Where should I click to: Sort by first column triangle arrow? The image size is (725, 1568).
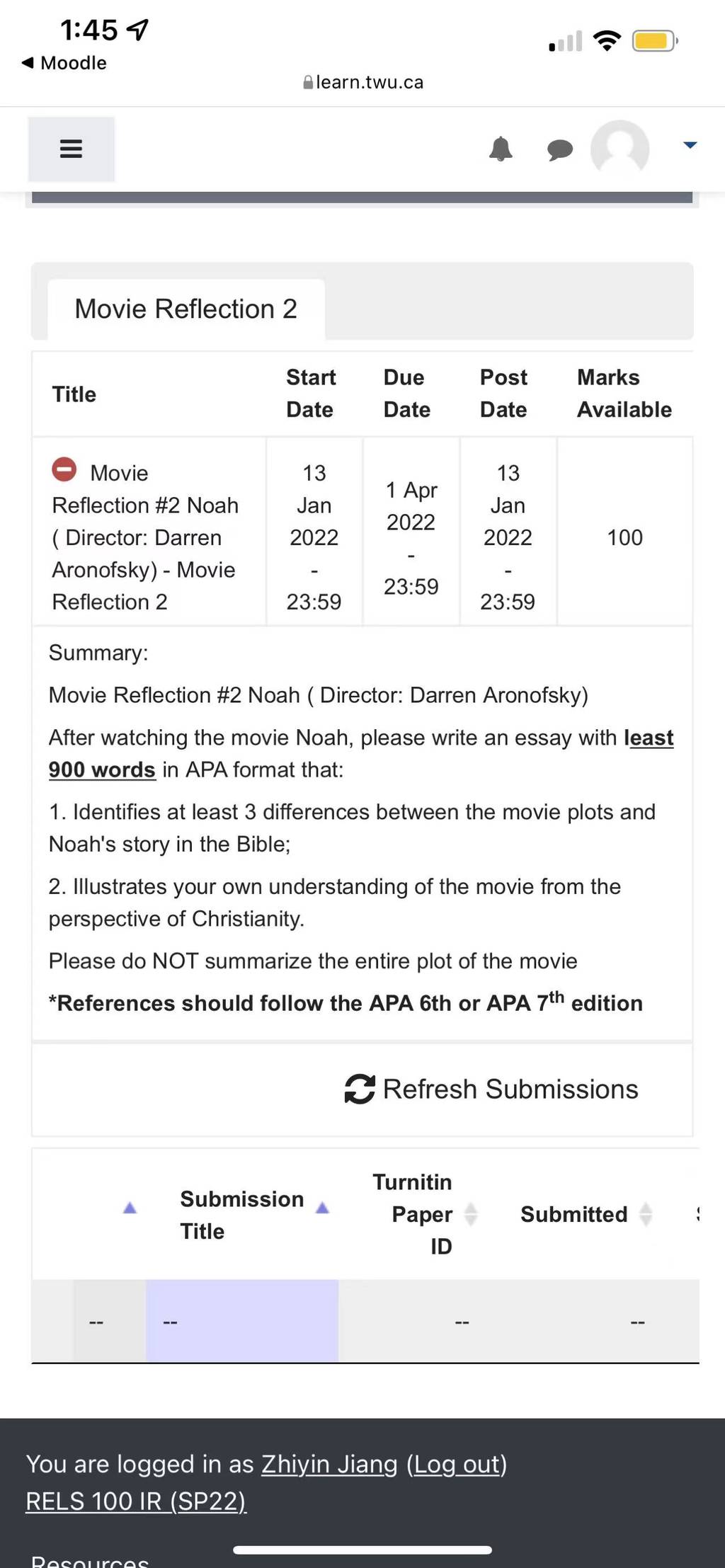(x=130, y=1208)
